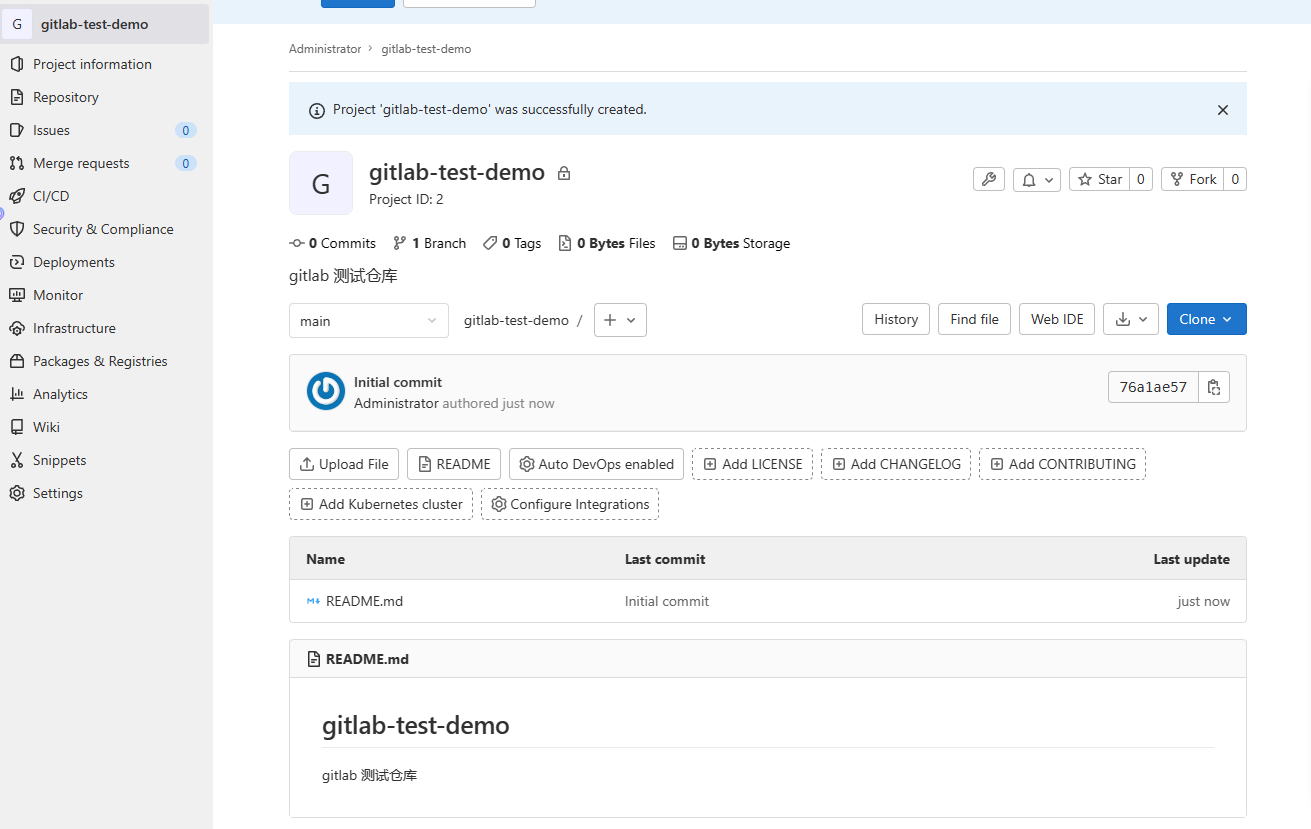Open the Clone dropdown button
This screenshot has height=829, width=1311.
pyautogui.click(x=1207, y=319)
